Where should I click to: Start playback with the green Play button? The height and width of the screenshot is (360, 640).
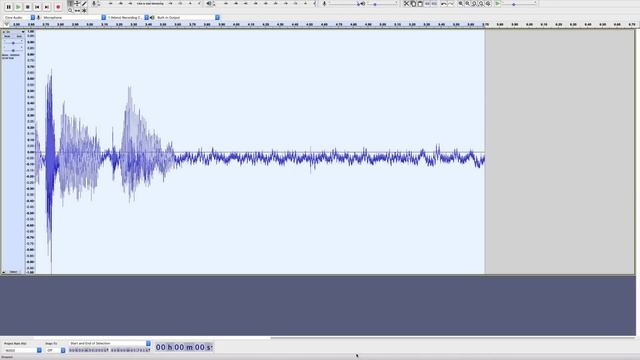[18, 7]
